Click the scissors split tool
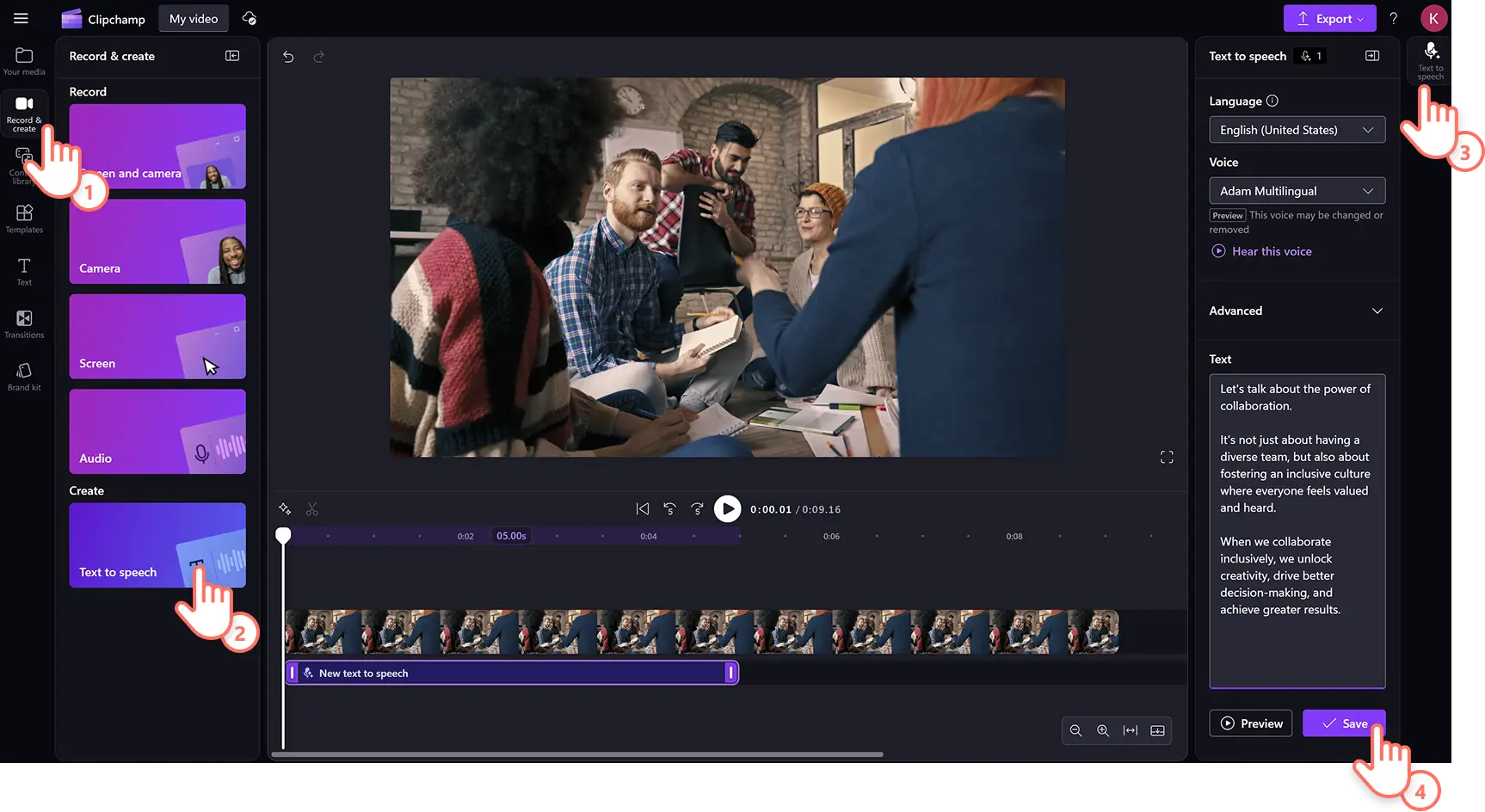 point(312,509)
